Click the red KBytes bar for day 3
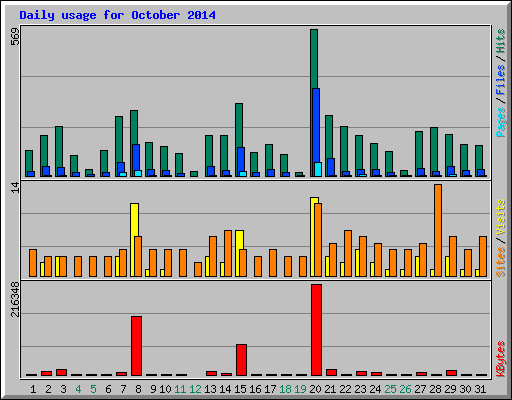 61,372
